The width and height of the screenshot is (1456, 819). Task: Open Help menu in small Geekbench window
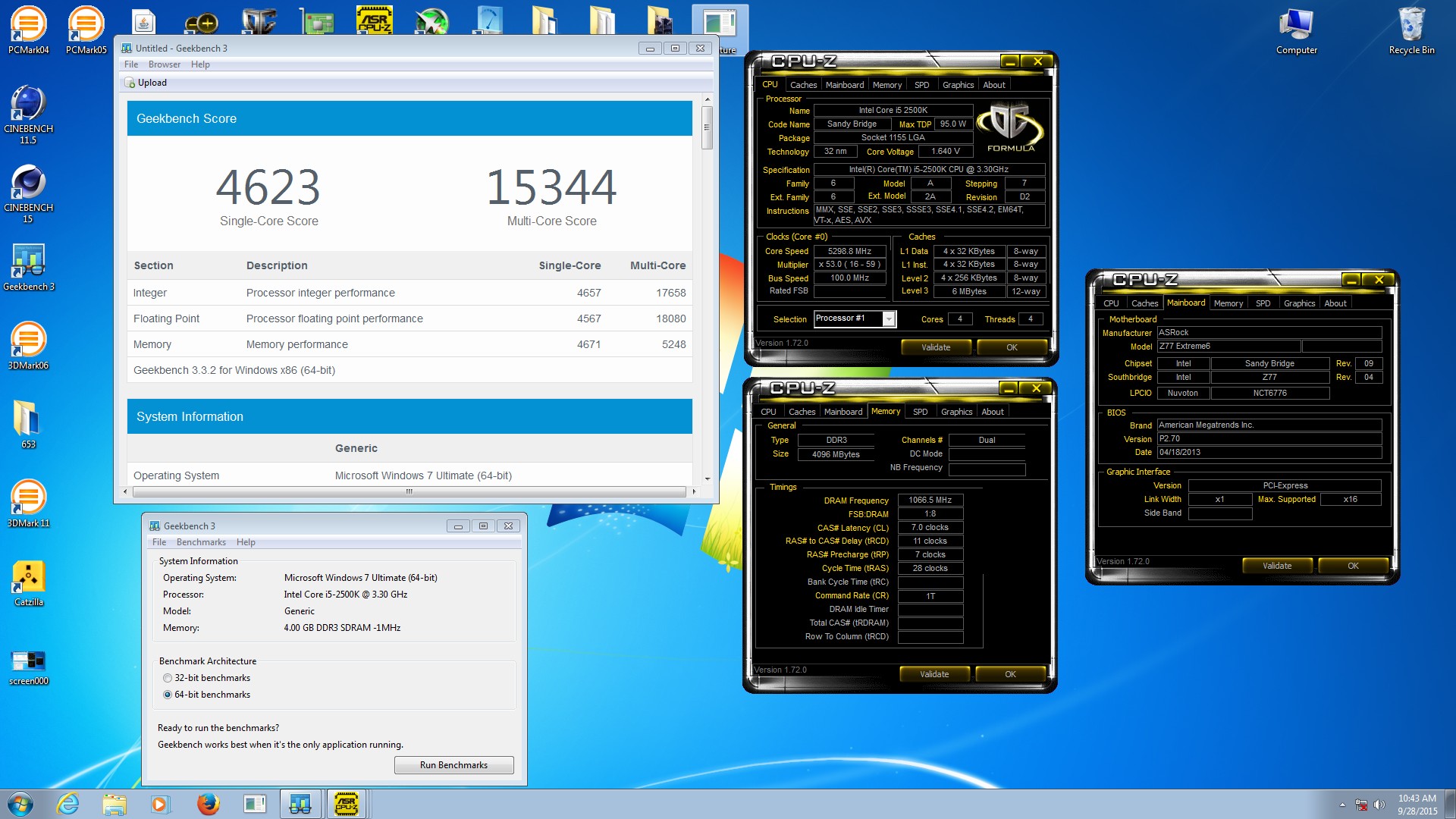click(x=246, y=542)
